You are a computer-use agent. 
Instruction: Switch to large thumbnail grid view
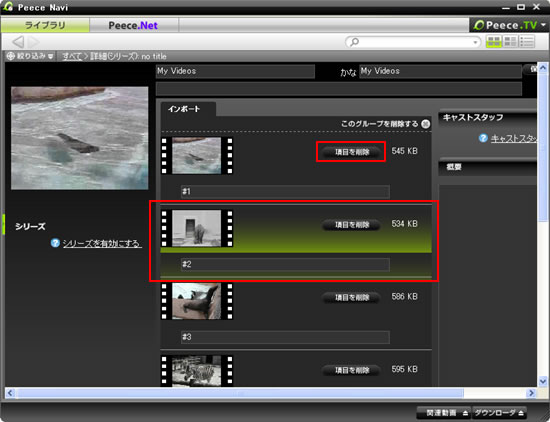(x=494, y=41)
